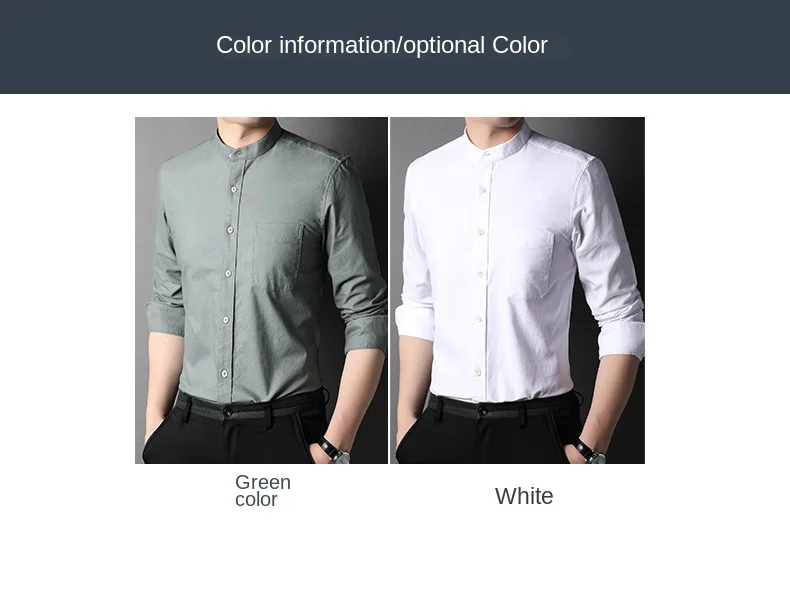Select the green shirt product photo
The height and width of the screenshot is (592, 790).
pos(261,290)
